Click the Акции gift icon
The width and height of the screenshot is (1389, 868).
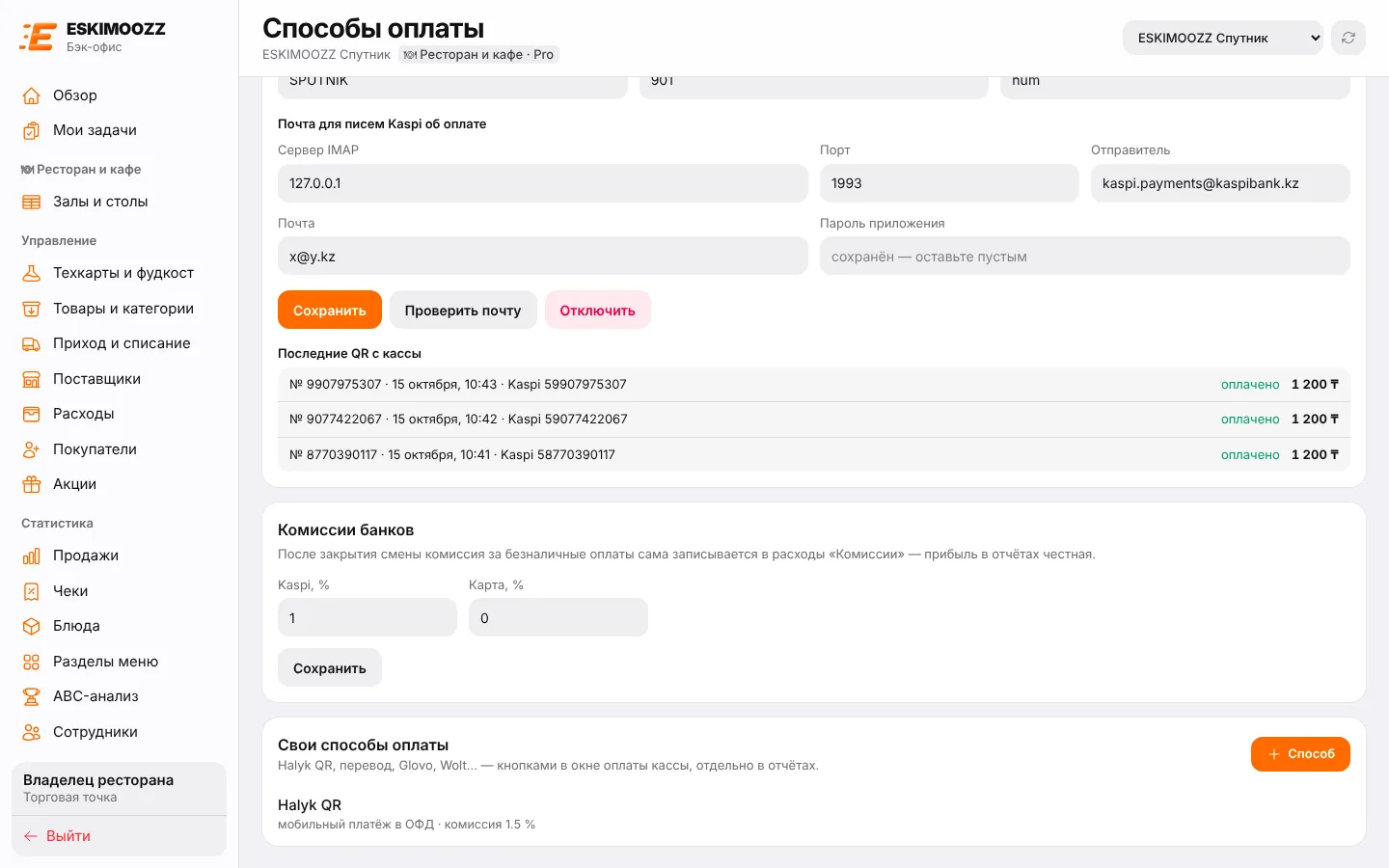(32, 484)
